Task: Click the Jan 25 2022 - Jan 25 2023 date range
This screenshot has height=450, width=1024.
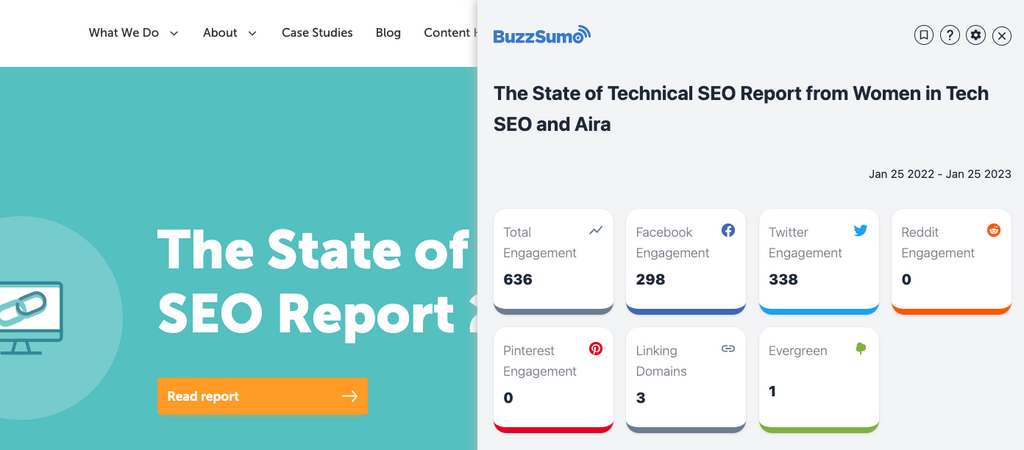Action: [940, 174]
